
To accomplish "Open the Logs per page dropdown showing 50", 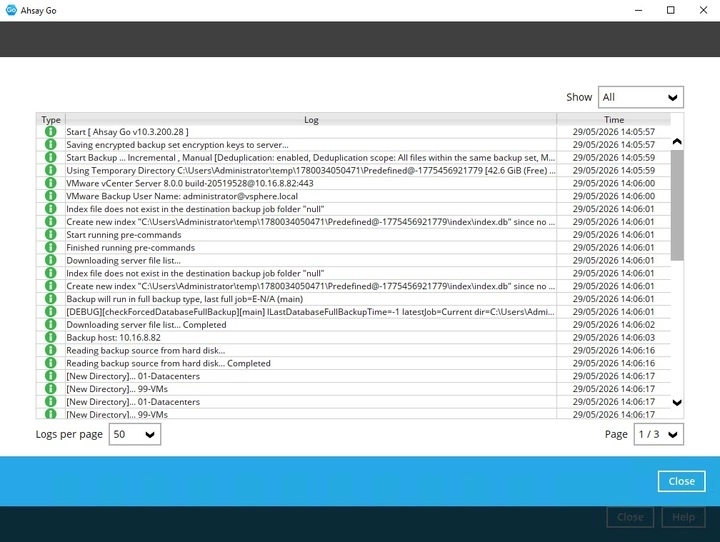I will point(135,435).
